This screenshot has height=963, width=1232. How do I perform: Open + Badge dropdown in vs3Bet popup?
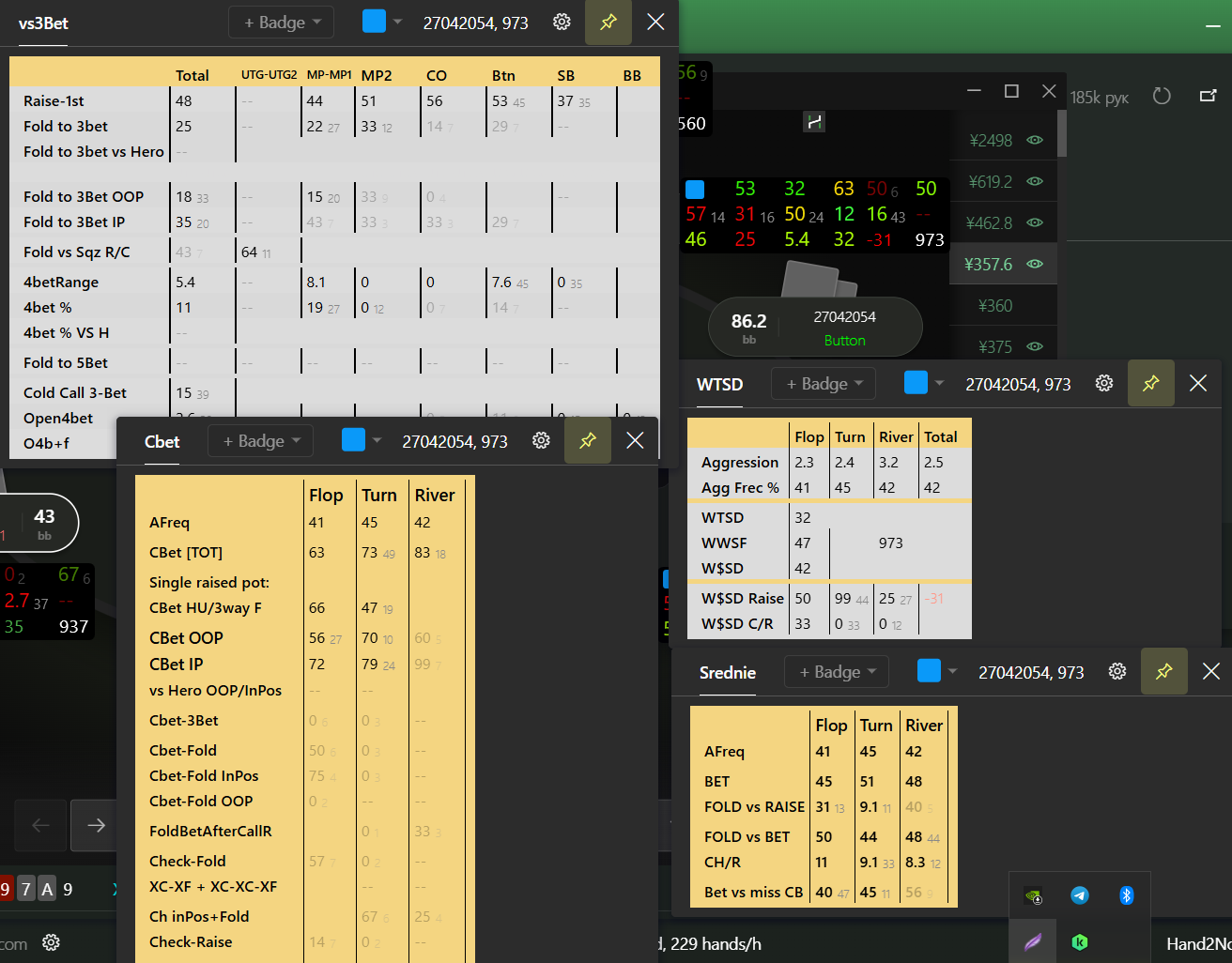(x=282, y=23)
